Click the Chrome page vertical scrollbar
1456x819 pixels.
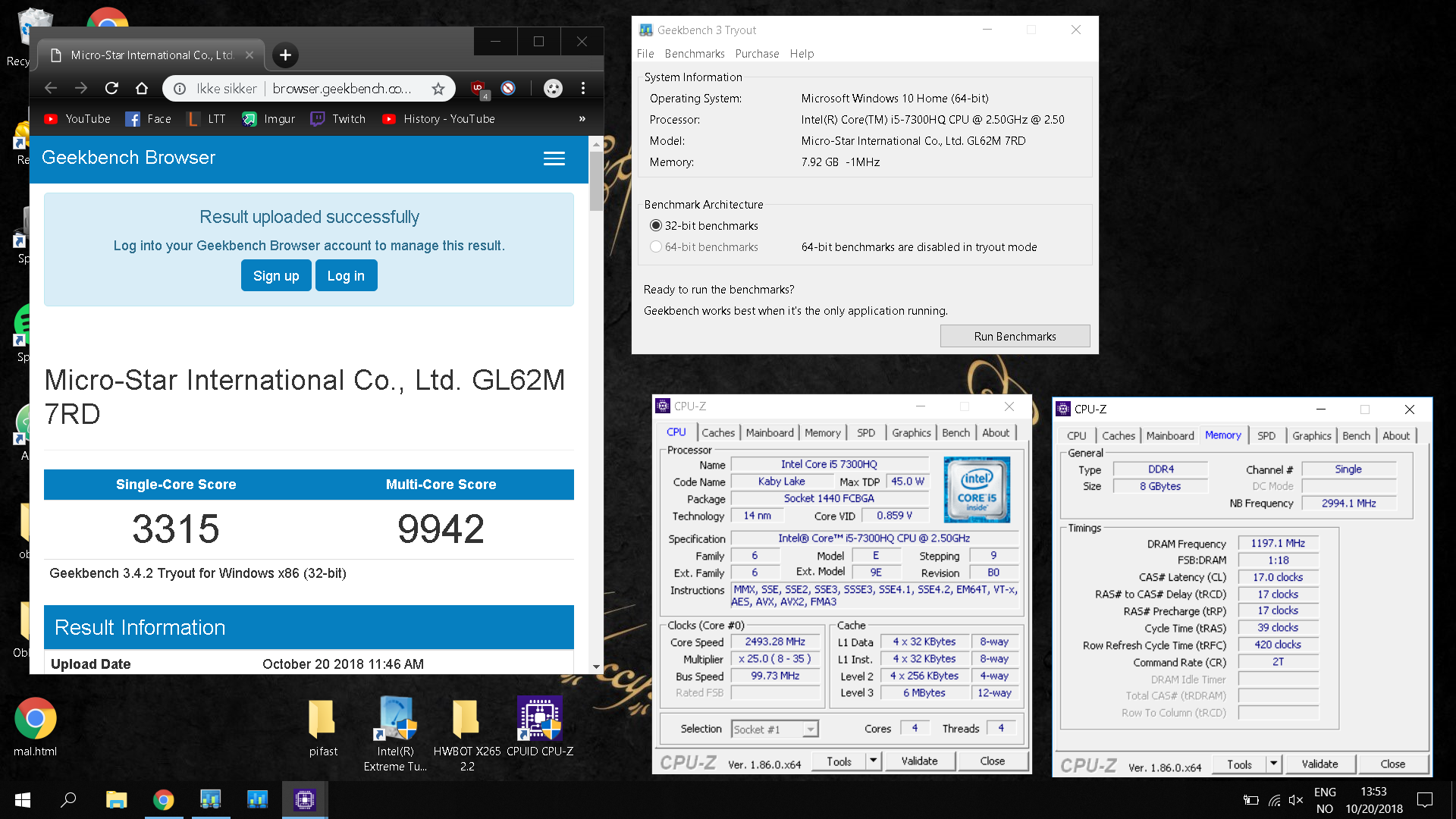click(x=596, y=180)
